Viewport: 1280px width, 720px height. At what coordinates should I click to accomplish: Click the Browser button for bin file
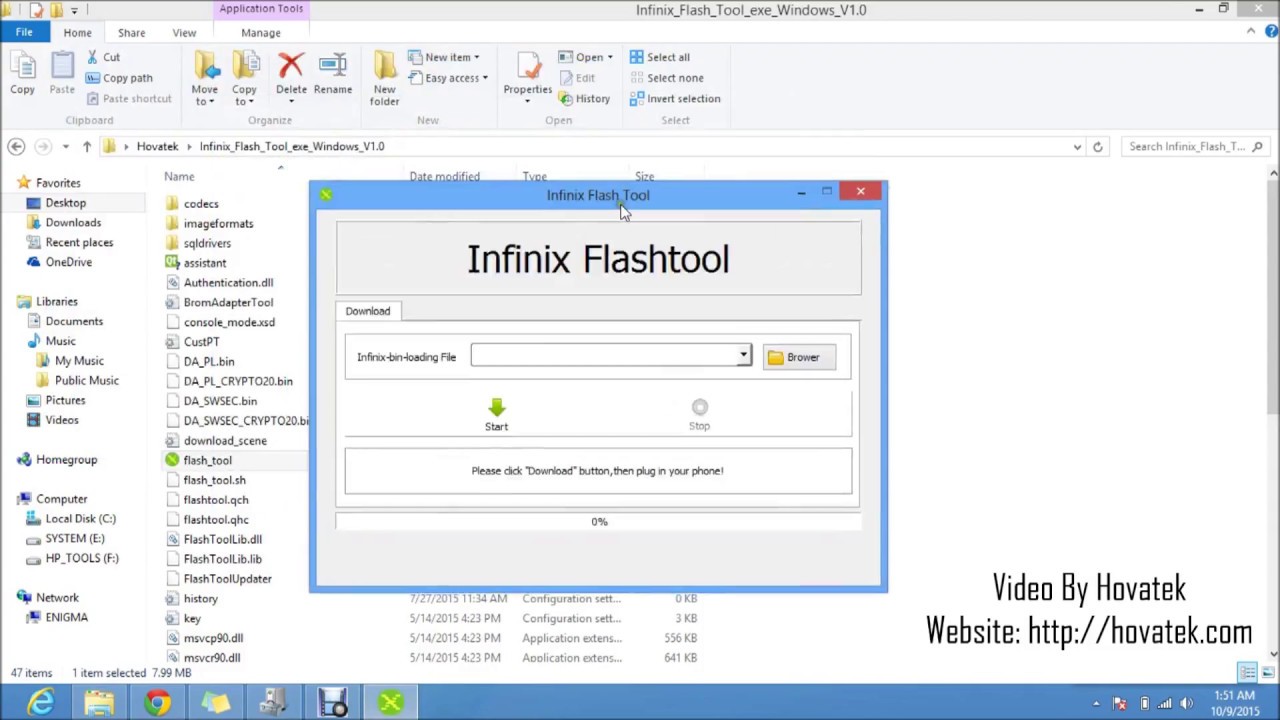799,357
